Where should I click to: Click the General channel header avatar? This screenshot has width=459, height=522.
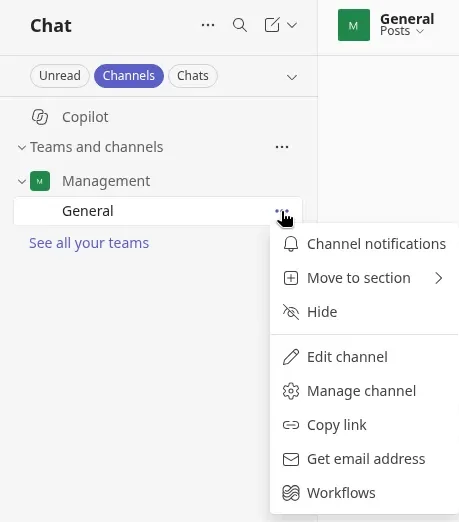point(354,25)
